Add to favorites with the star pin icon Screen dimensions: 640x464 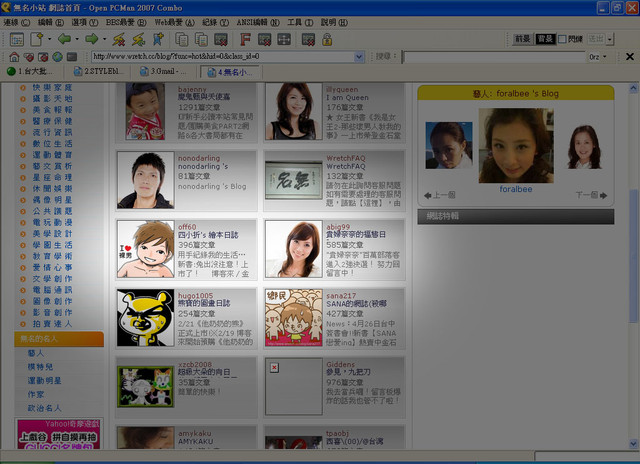(158, 40)
